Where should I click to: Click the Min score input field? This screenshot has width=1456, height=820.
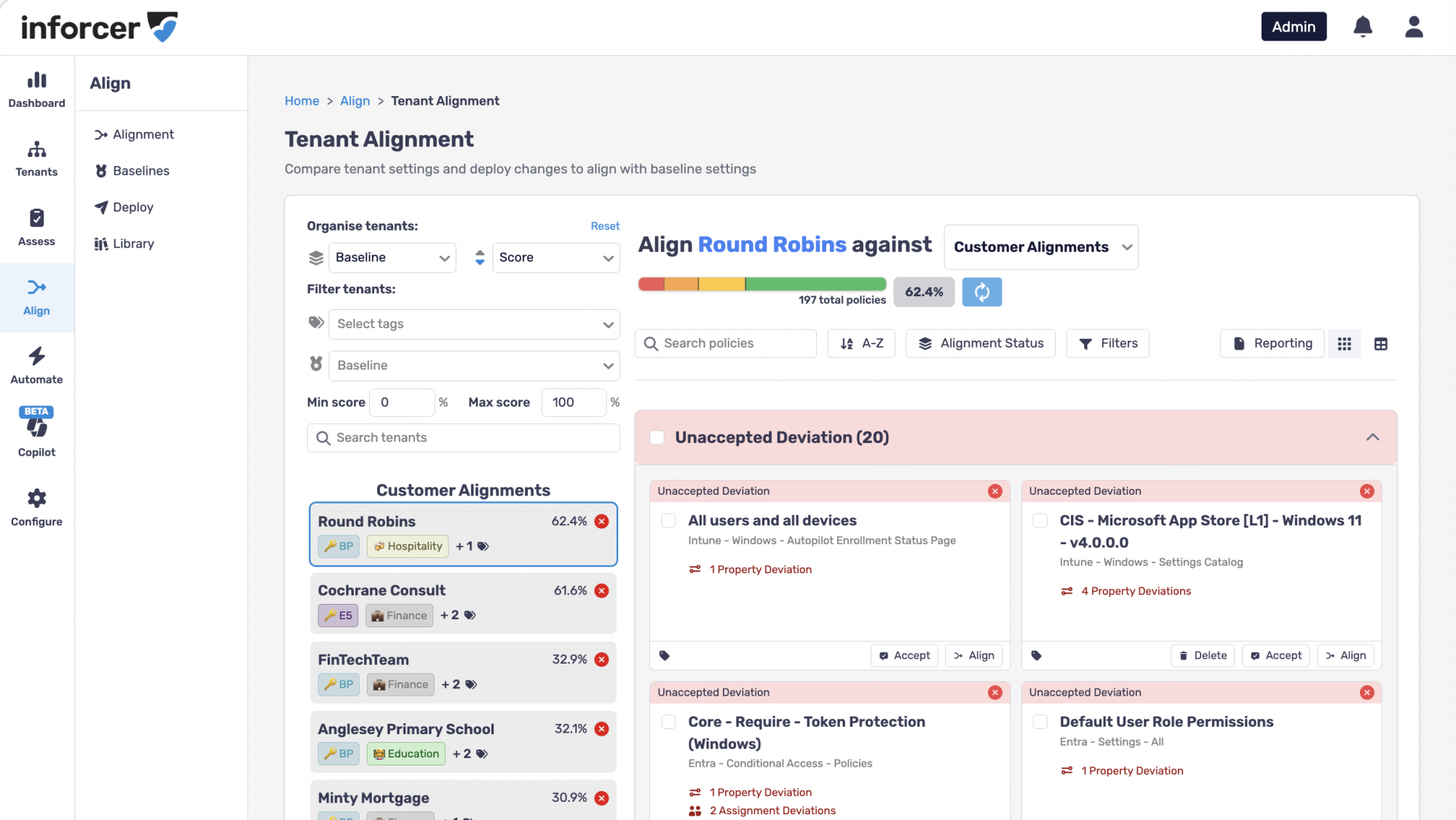(x=402, y=402)
